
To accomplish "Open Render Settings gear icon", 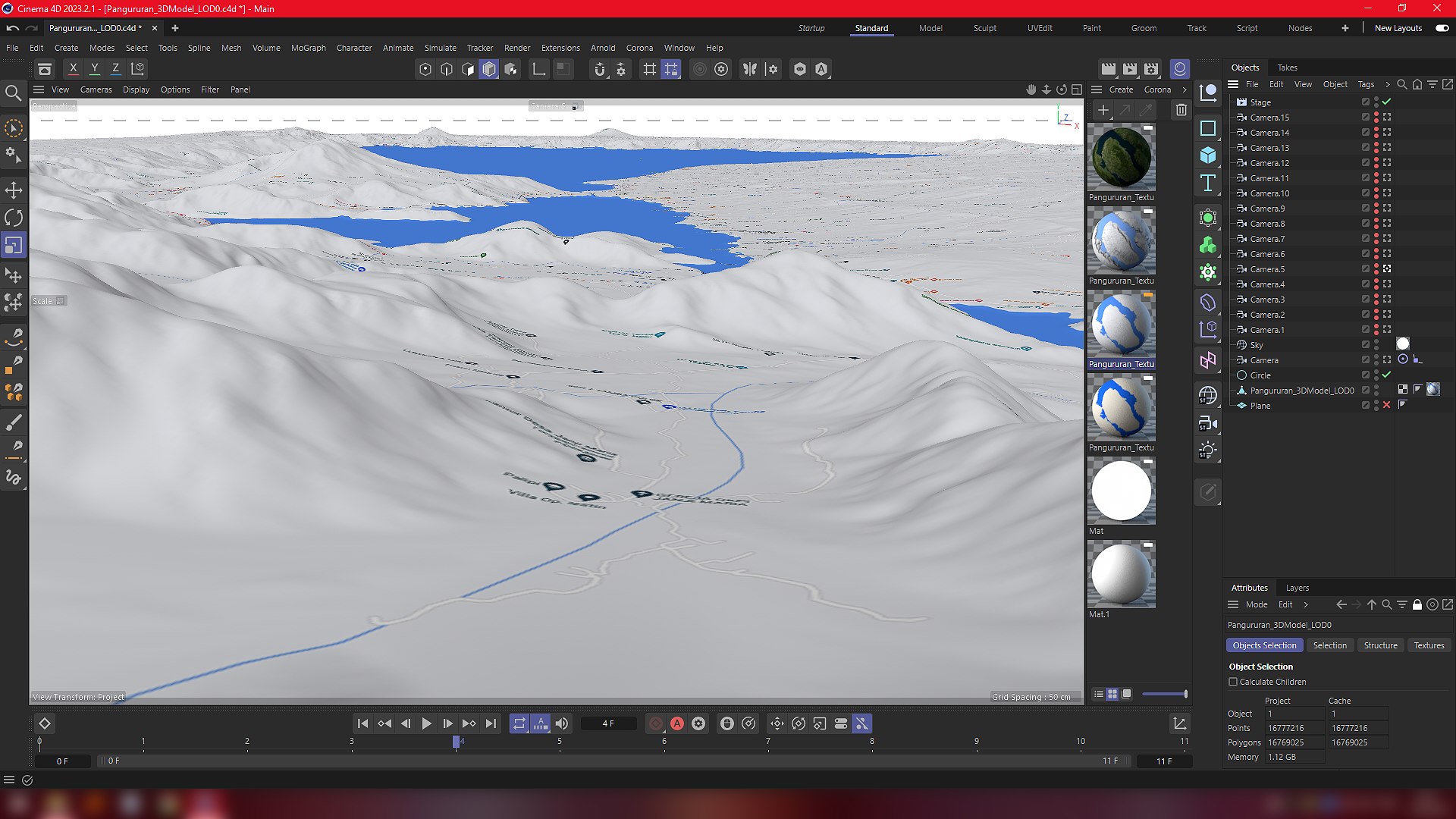I will tap(1151, 69).
